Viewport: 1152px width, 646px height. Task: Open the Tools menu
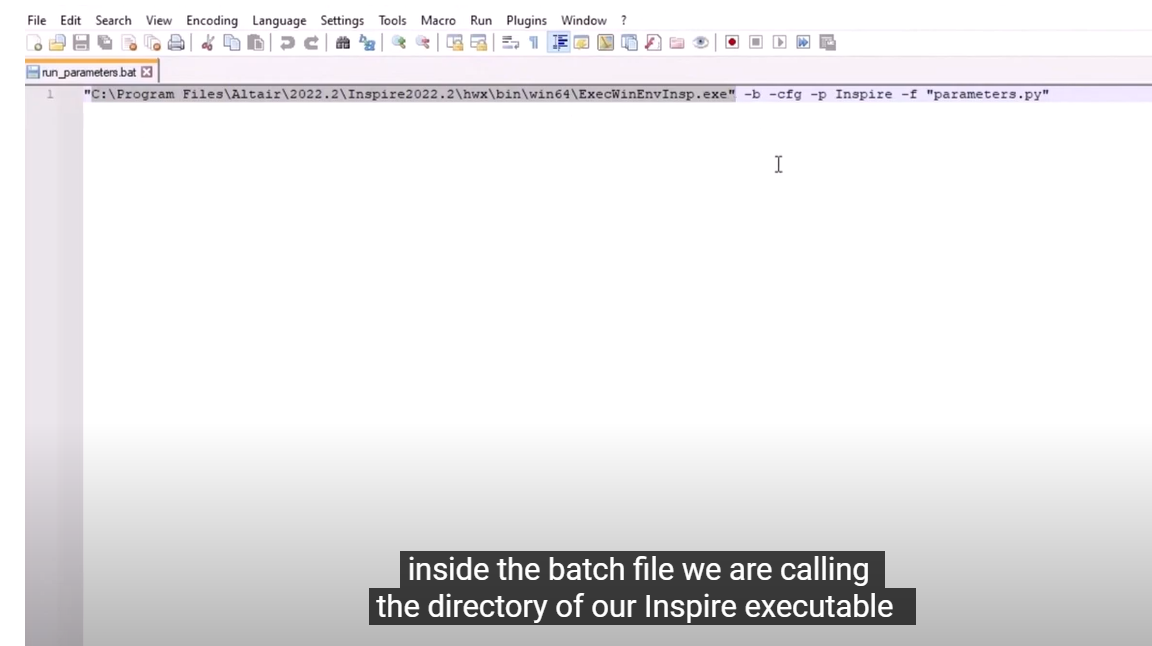pyautogui.click(x=392, y=21)
